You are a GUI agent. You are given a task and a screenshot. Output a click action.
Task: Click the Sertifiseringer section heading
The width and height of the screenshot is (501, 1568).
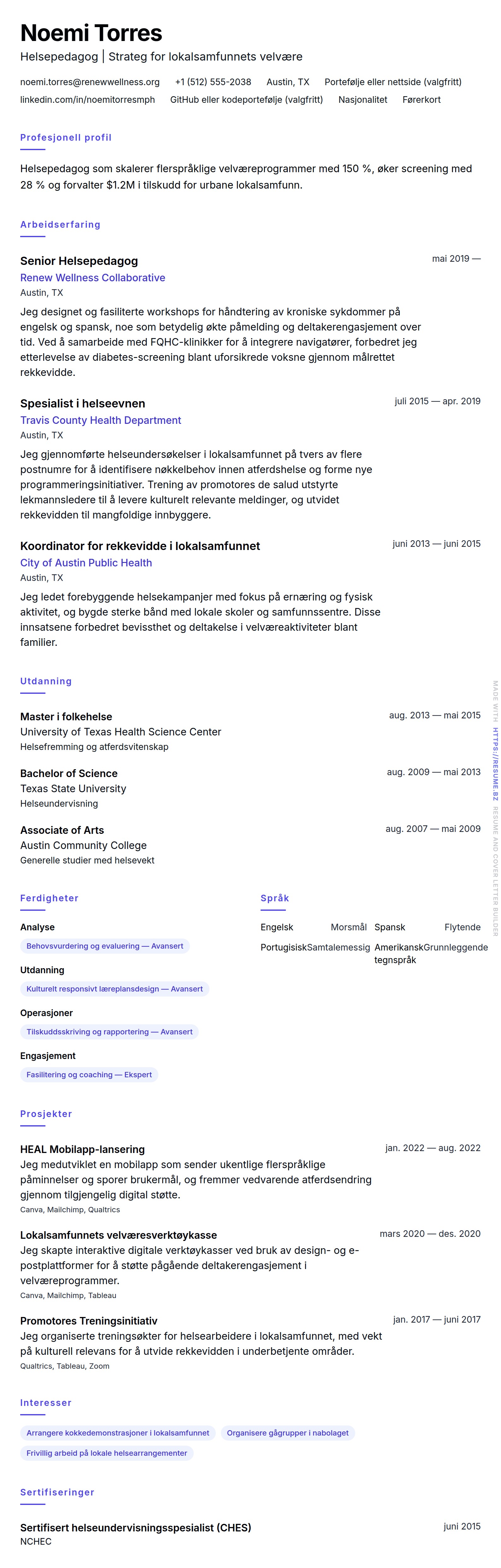click(57, 1492)
